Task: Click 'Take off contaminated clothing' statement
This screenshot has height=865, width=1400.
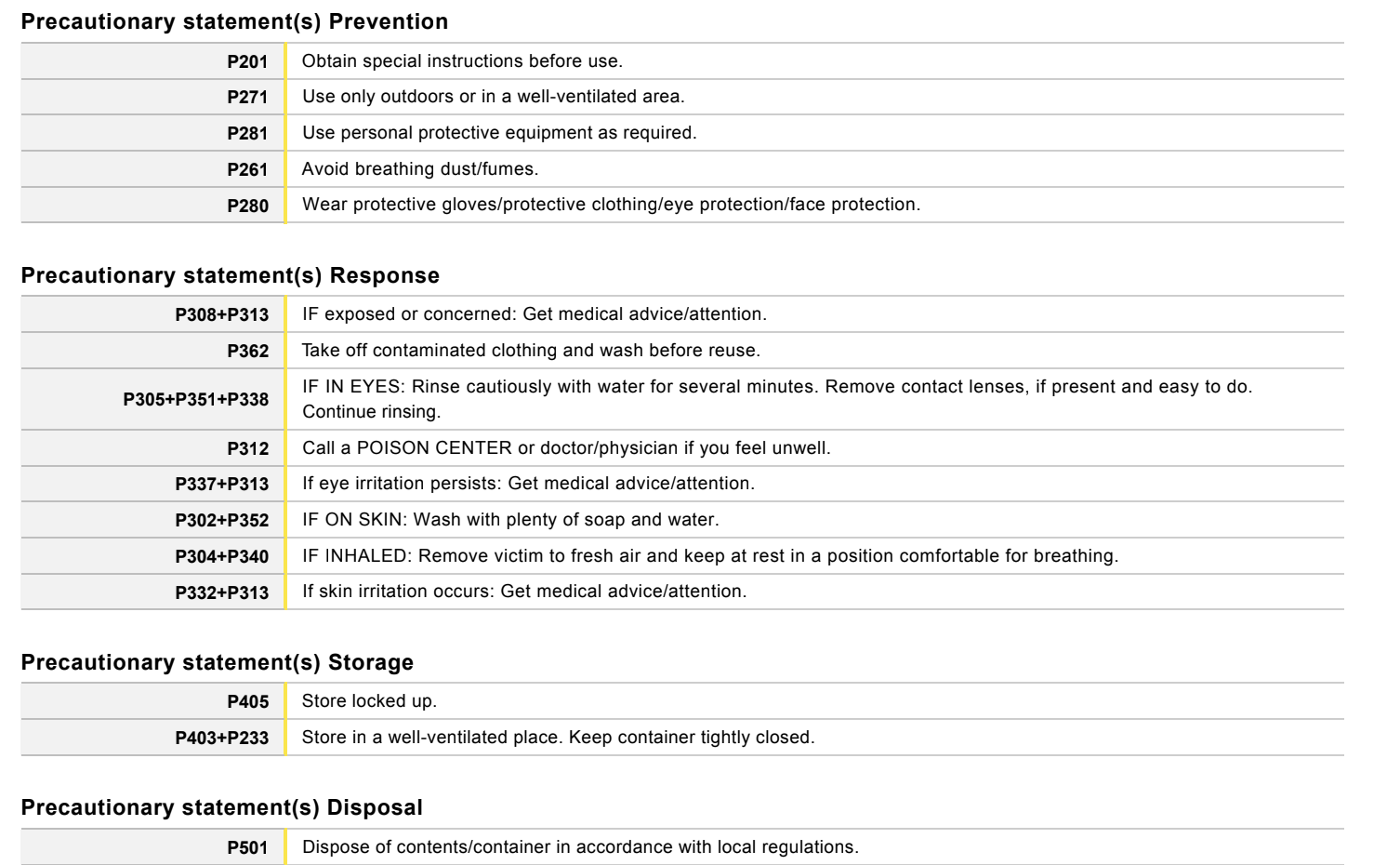Action: 531,351
